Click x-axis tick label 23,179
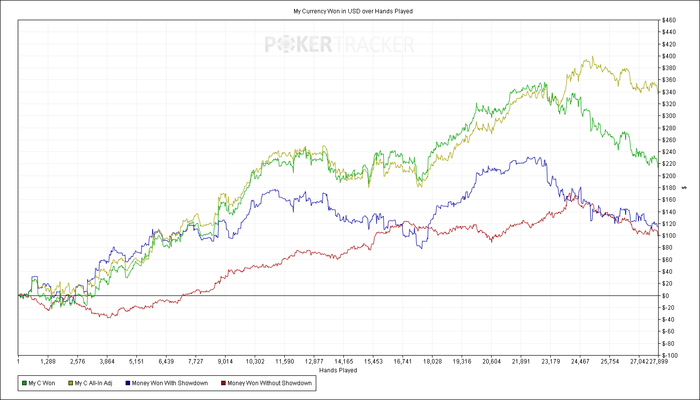700x400 pixels. tap(550, 361)
